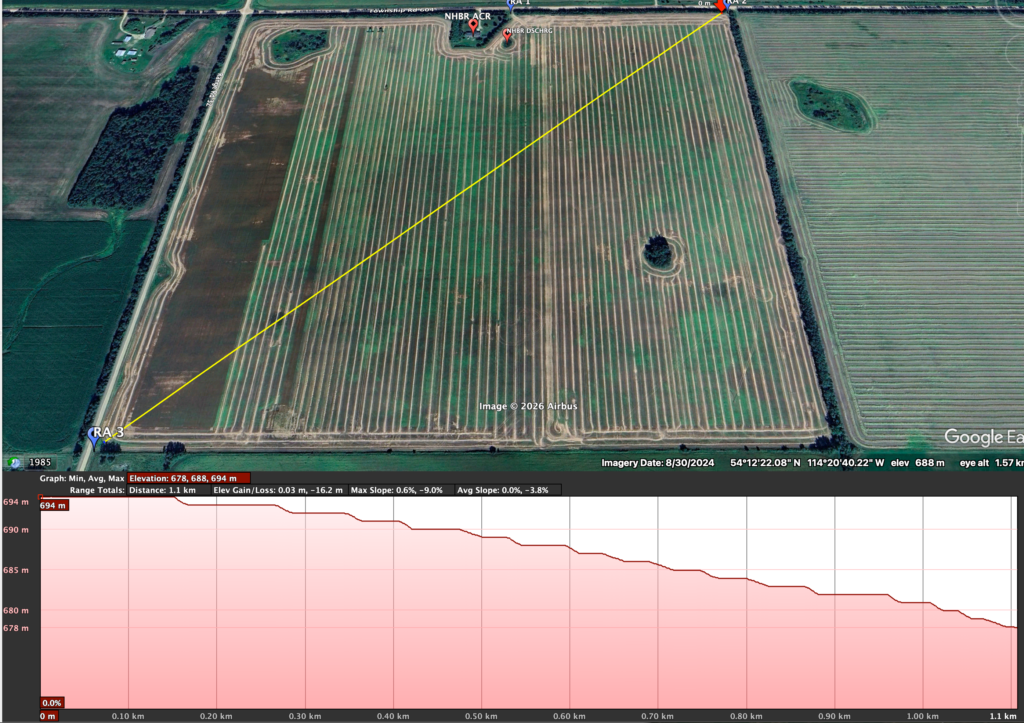Click the lone tree clump in field

coord(658,251)
